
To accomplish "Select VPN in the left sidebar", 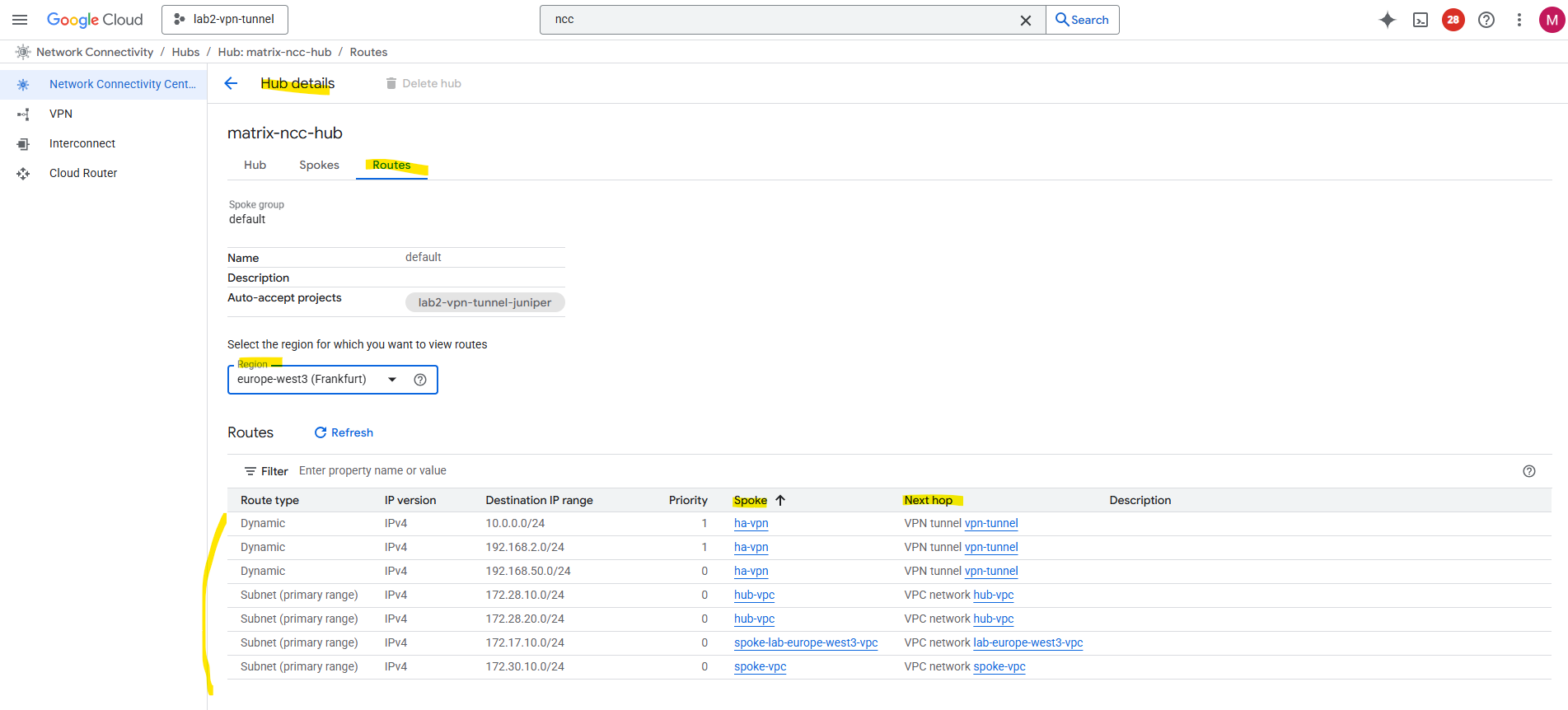I will (61, 114).
